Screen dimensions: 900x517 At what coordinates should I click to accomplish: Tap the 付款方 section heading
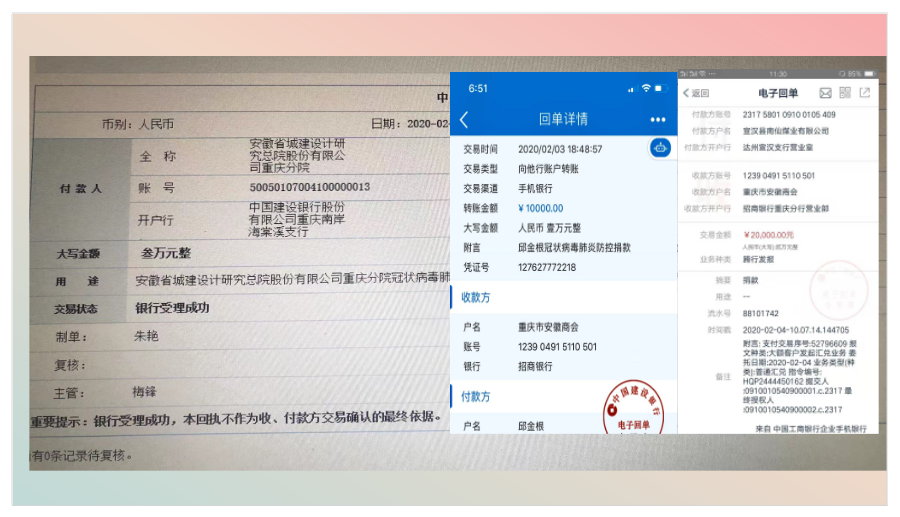[x=476, y=397]
